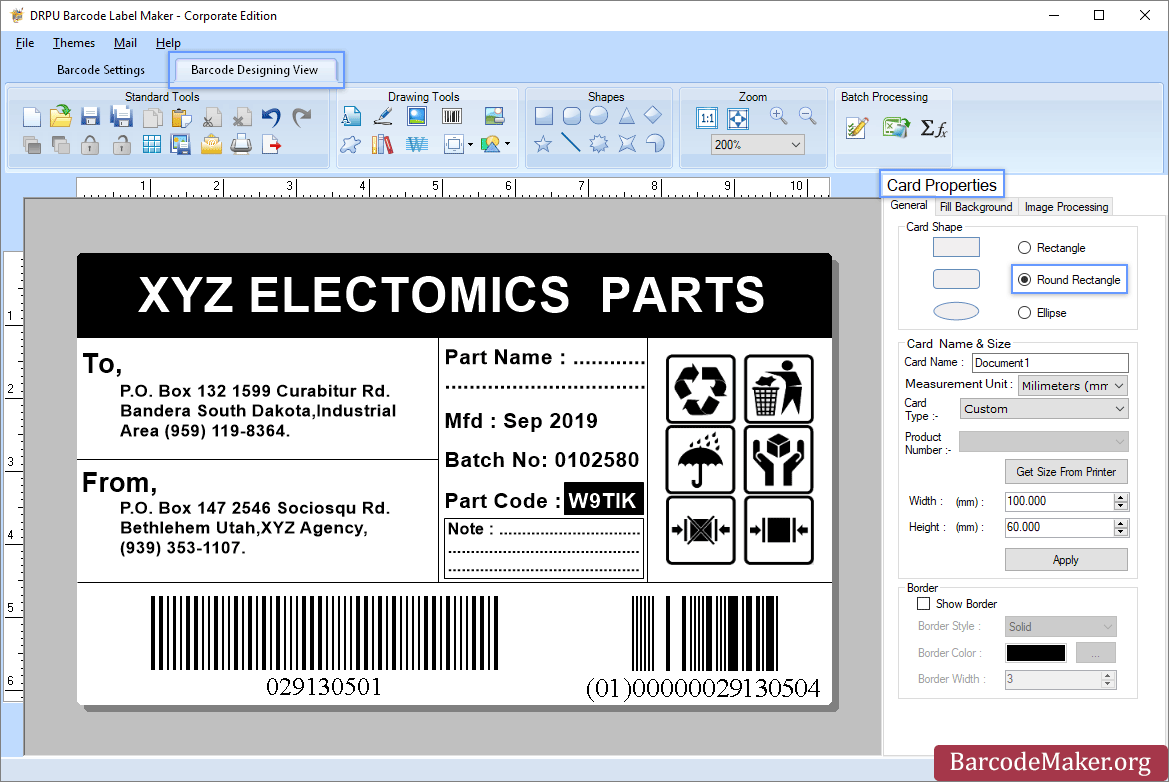Click the border color browse button
Screen dimensions: 1169x782
tap(1096, 653)
